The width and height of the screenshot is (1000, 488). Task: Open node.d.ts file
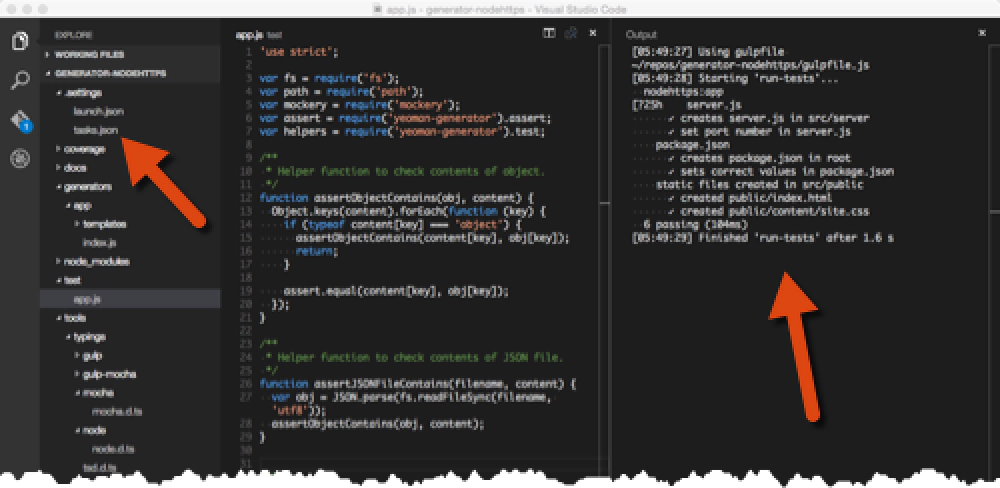[112, 449]
